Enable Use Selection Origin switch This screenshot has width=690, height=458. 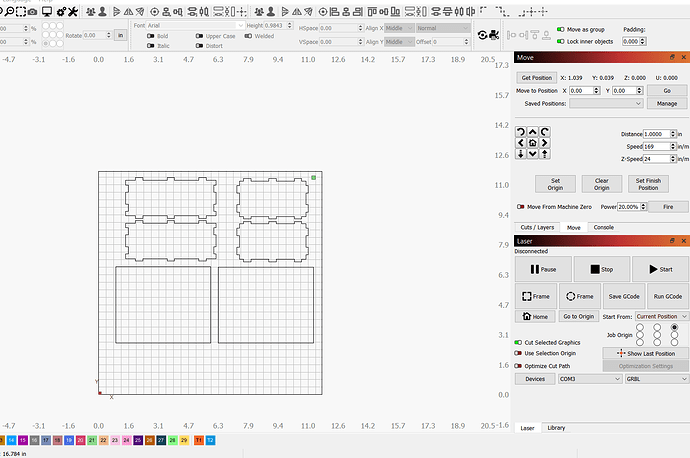(518, 353)
